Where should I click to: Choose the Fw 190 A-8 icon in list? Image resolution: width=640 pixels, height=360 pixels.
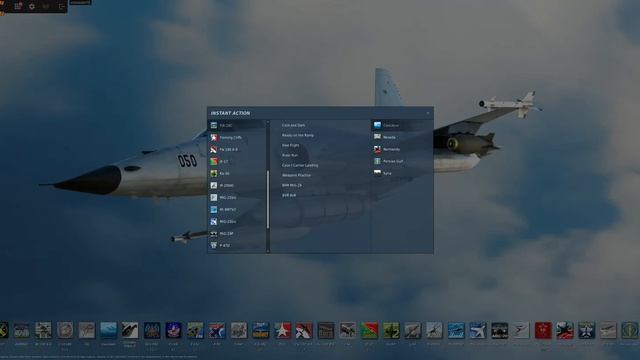(213, 149)
